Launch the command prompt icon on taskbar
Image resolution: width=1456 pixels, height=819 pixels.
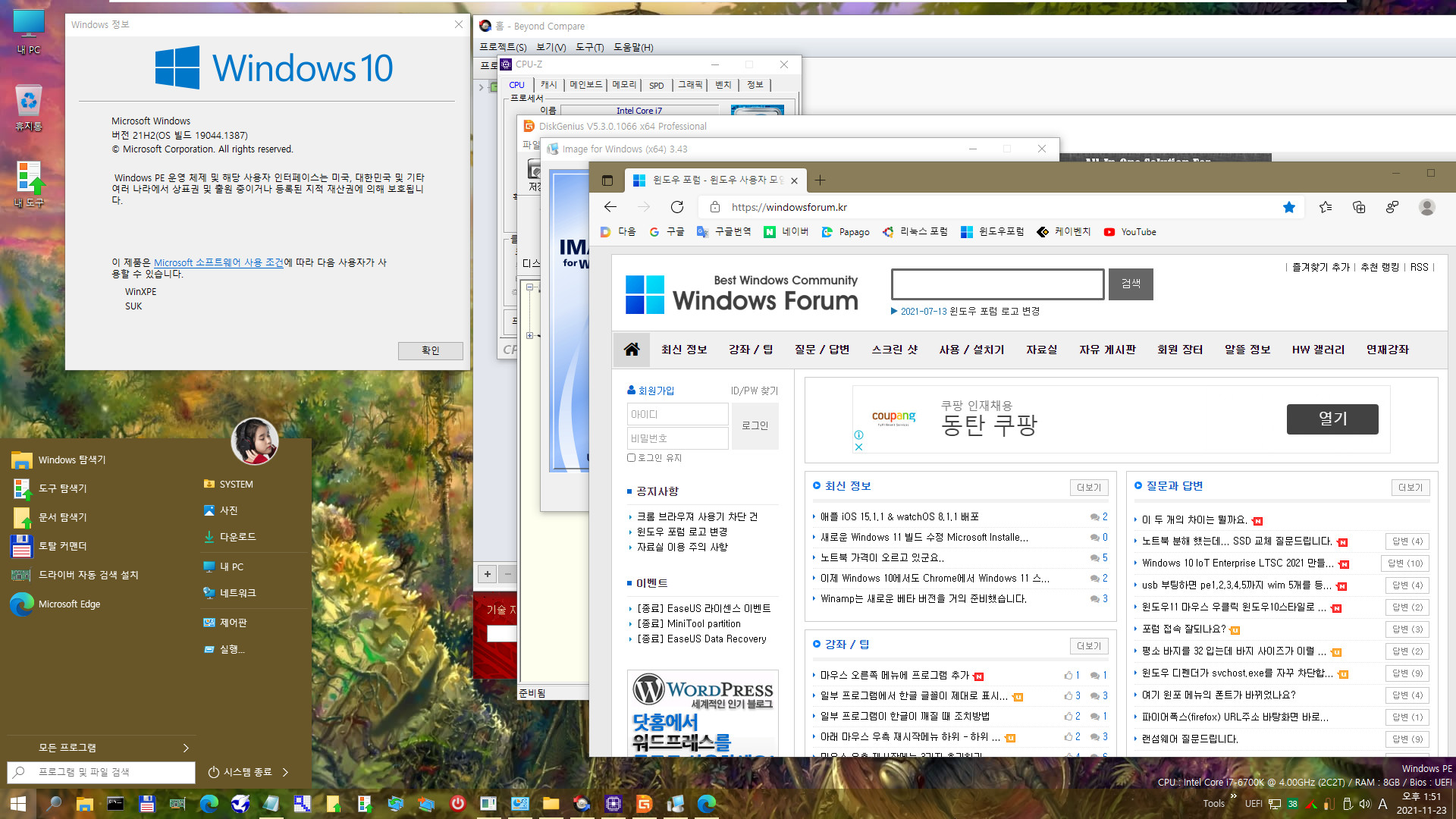pos(115,803)
